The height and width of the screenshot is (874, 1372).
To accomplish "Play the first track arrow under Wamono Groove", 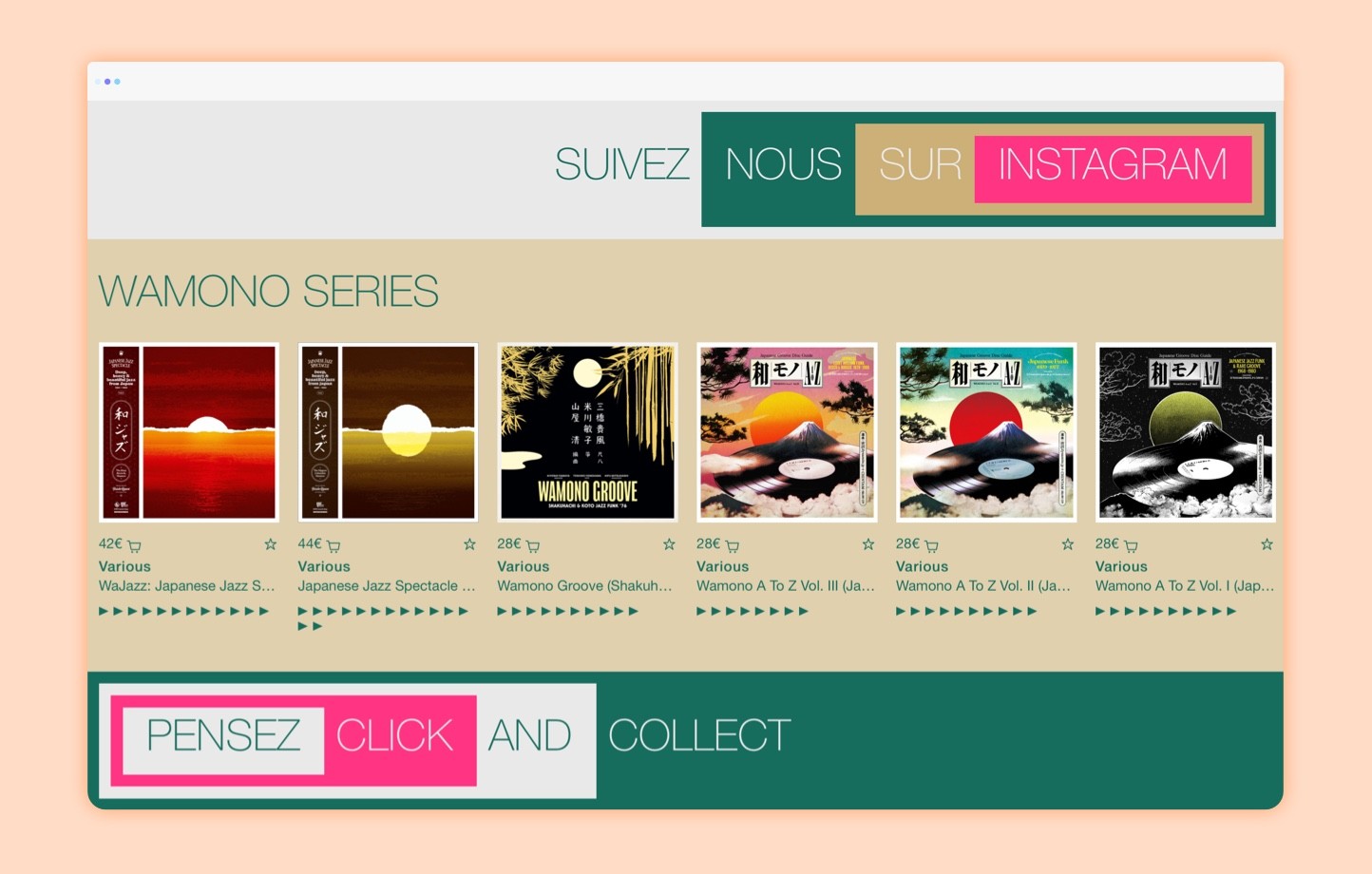I will tap(503, 611).
